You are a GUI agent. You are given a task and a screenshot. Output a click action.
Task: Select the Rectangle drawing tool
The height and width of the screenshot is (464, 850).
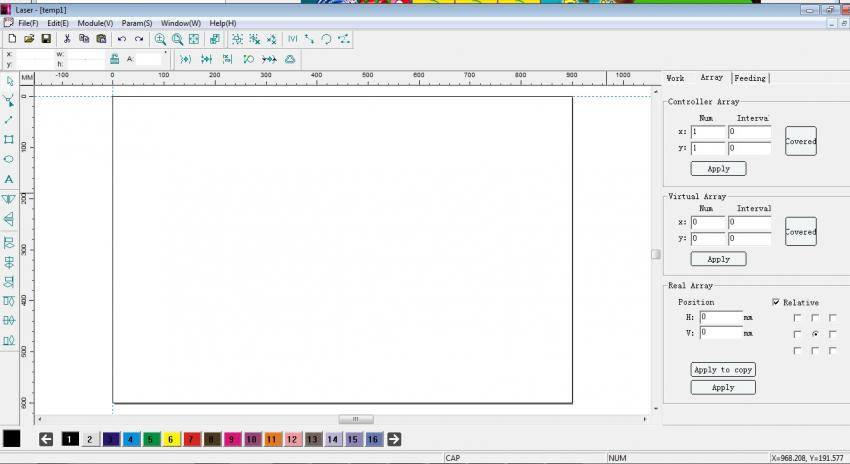9,139
